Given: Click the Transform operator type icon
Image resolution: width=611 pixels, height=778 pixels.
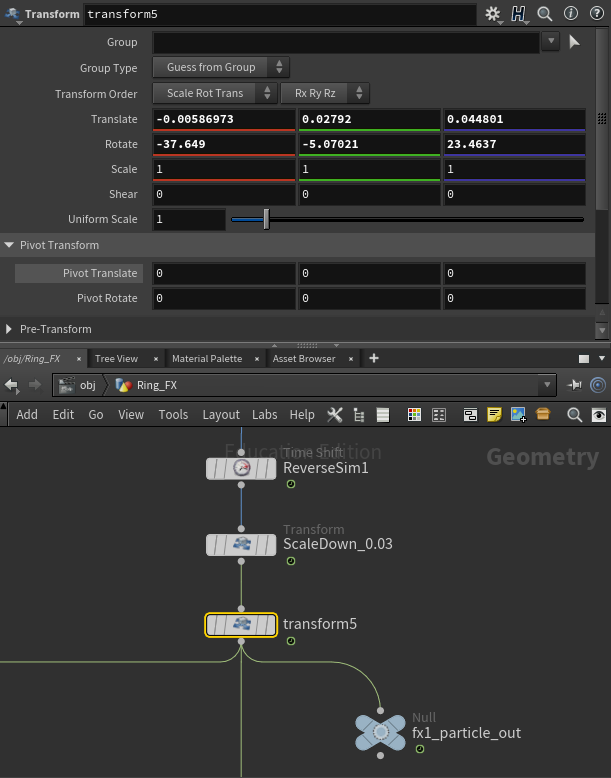Looking at the screenshot, I should coord(12,14).
